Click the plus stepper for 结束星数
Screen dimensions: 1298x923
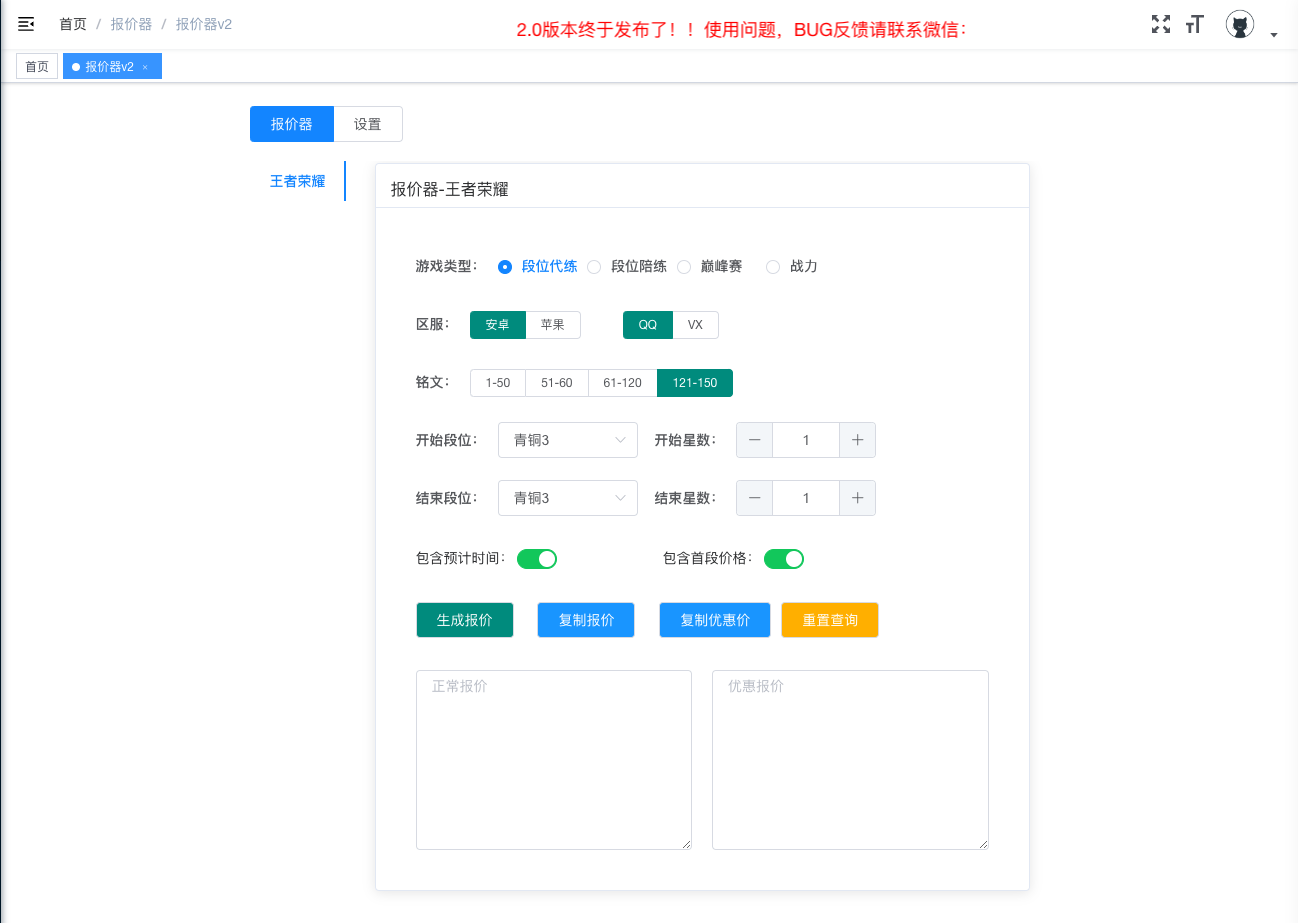coord(858,498)
